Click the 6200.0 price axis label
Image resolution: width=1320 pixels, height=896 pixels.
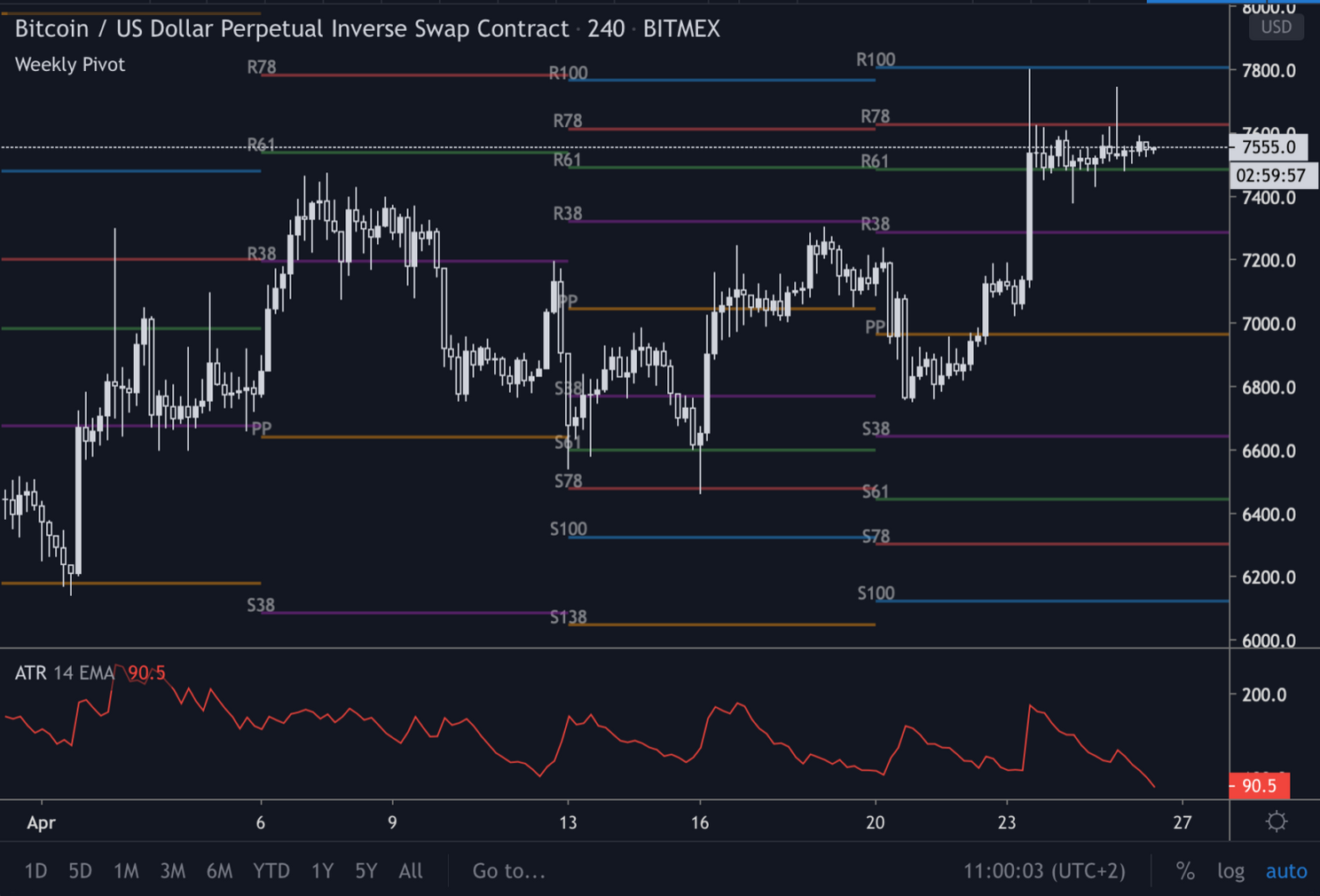pos(1269,578)
